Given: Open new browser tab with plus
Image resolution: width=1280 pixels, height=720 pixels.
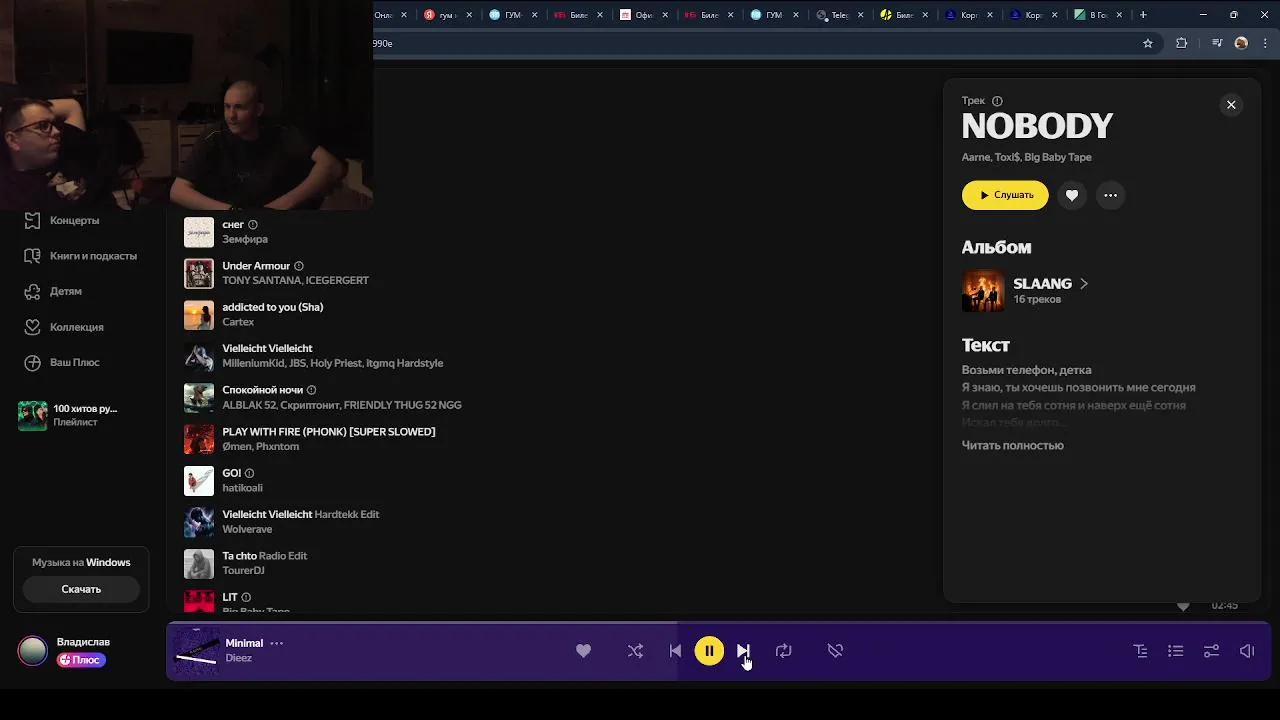Looking at the screenshot, I should tap(1143, 15).
